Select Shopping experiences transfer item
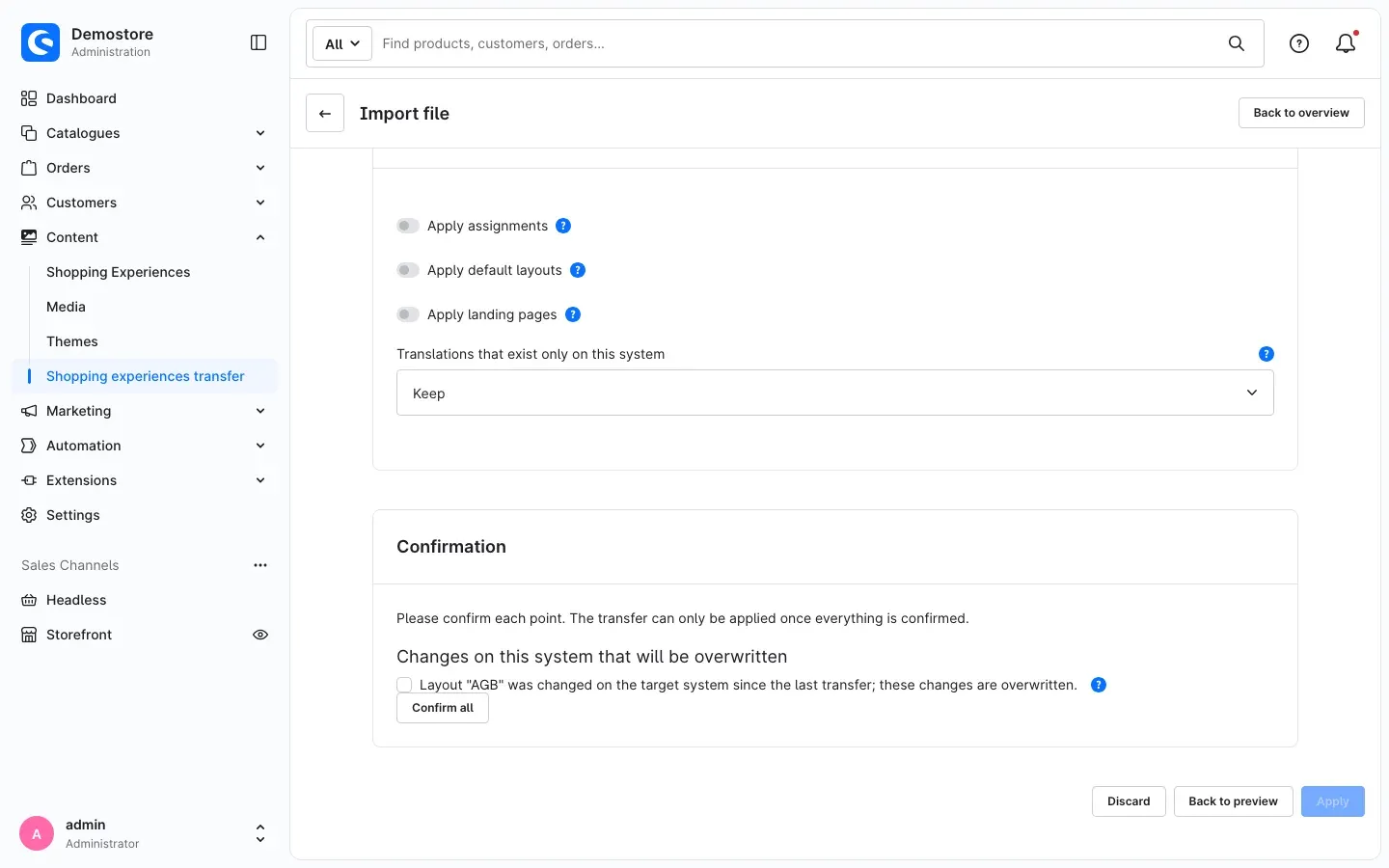1389x868 pixels. 145,376
